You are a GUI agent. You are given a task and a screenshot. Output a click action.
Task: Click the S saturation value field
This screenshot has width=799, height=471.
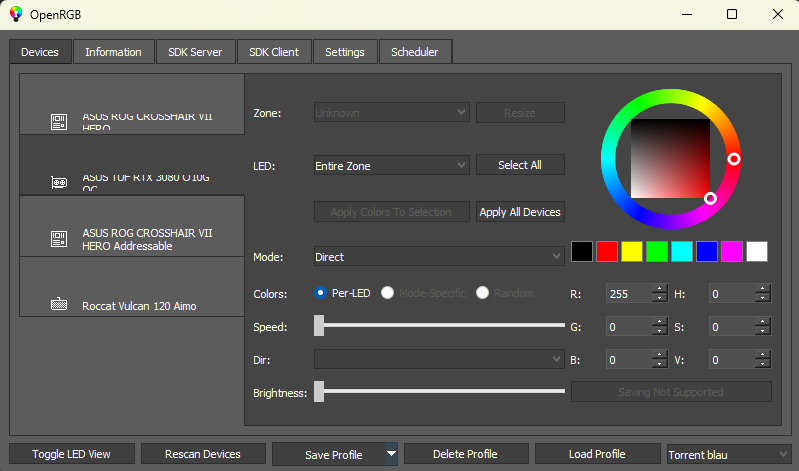tap(732, 327)
